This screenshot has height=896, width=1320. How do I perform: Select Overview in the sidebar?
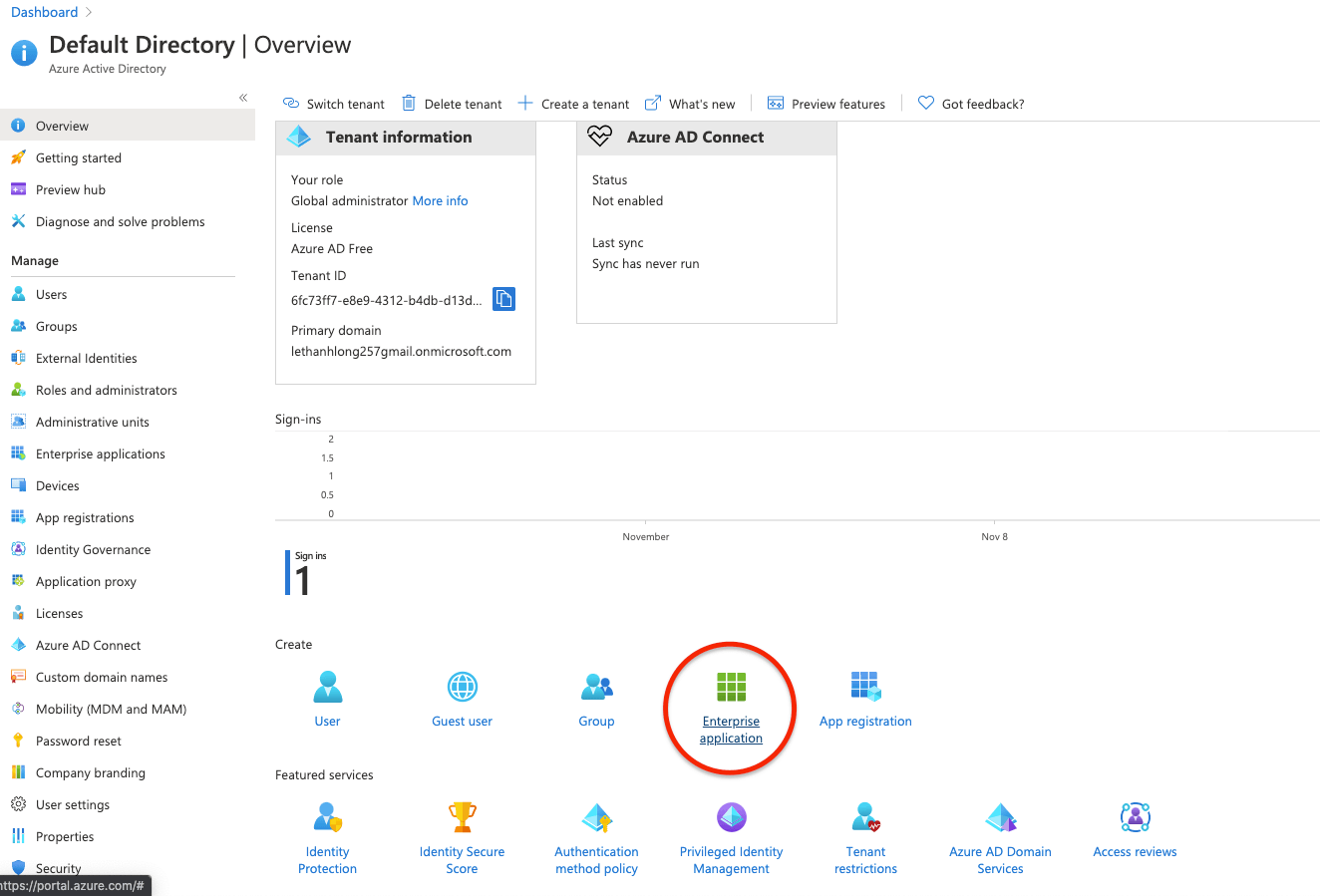(x=128, y=126)
